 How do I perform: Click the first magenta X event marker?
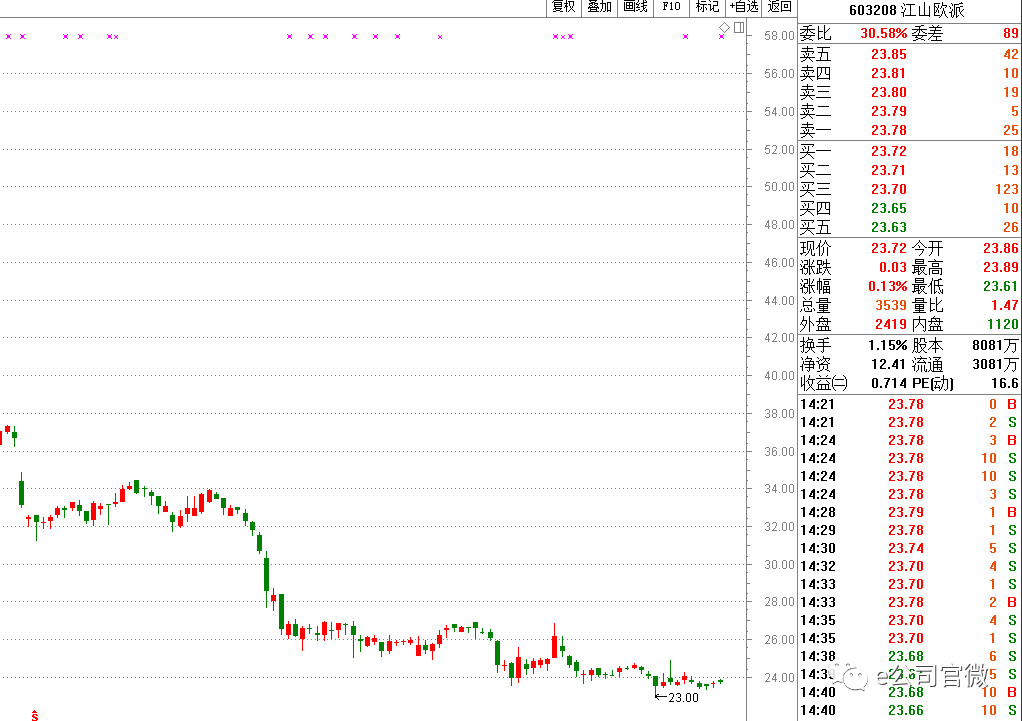8,37
